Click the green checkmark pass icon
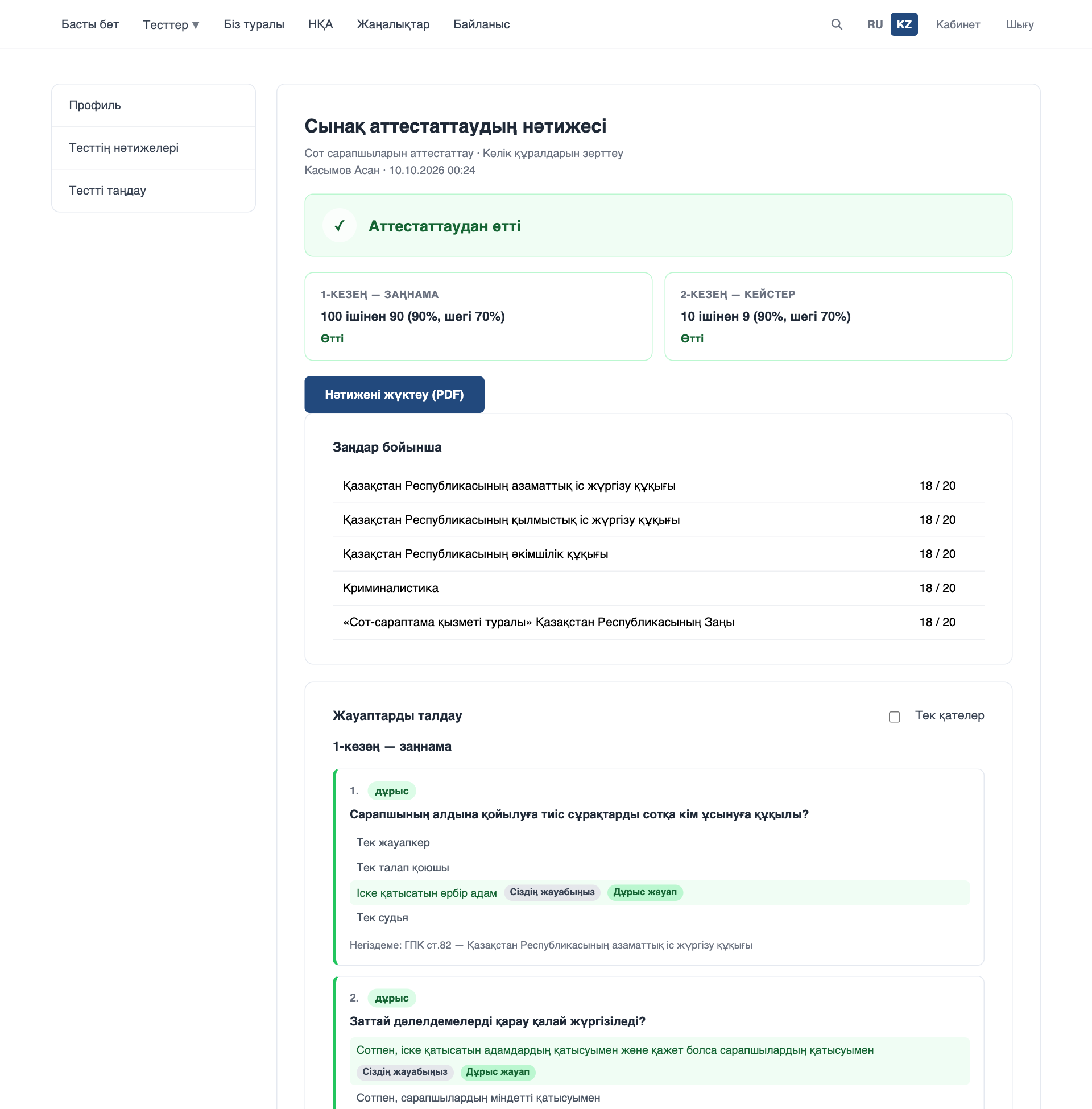The image size is (1092, 1109). 339,225
